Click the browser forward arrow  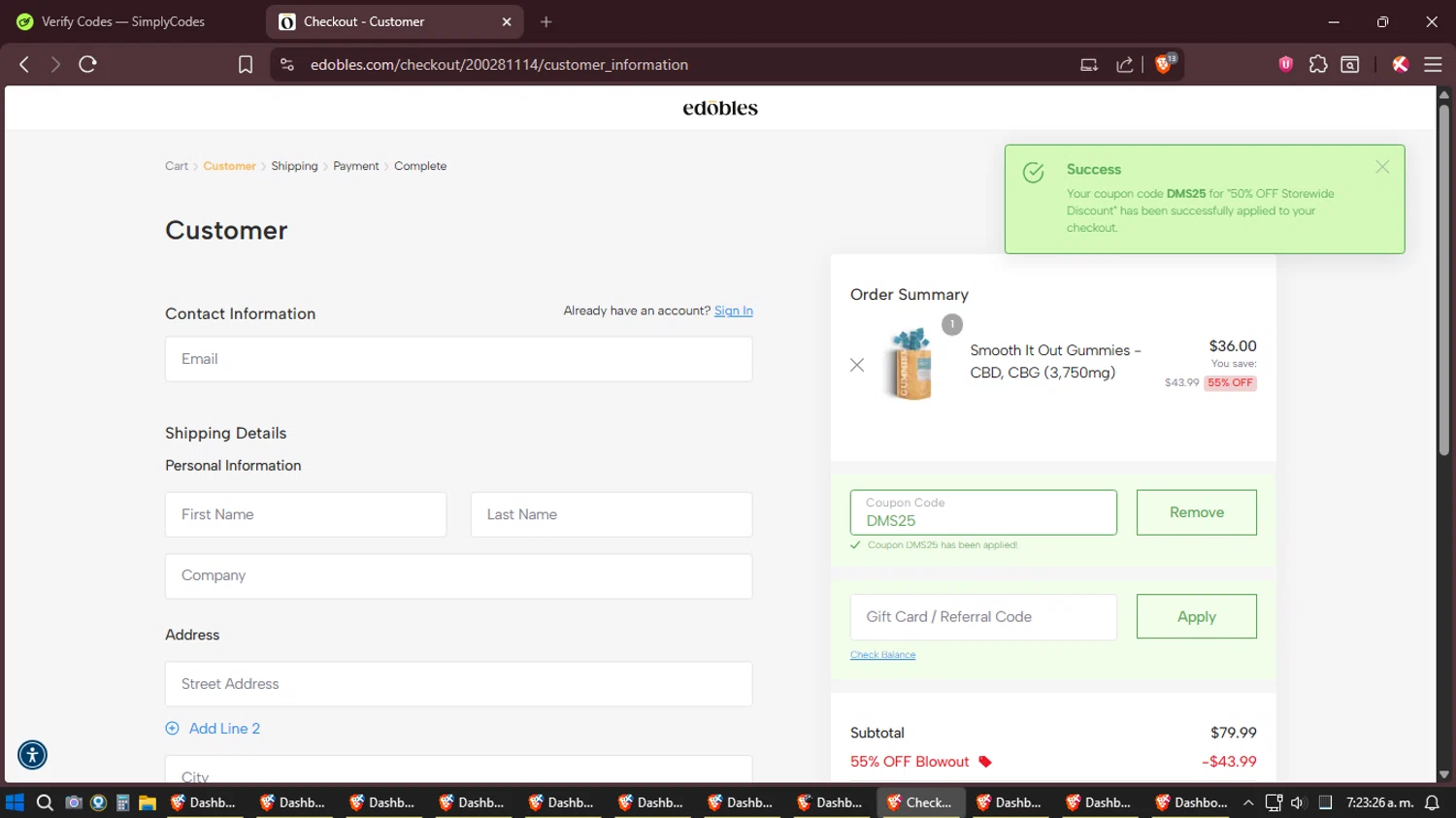click(55, 64)
